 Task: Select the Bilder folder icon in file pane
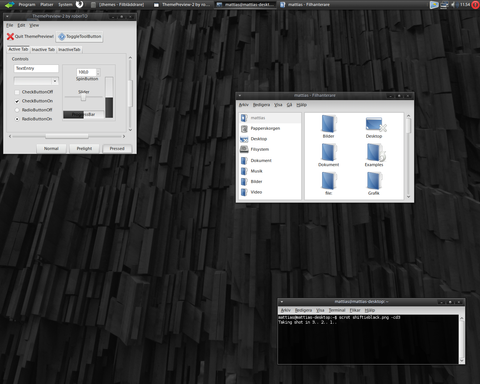pos(329,124)
